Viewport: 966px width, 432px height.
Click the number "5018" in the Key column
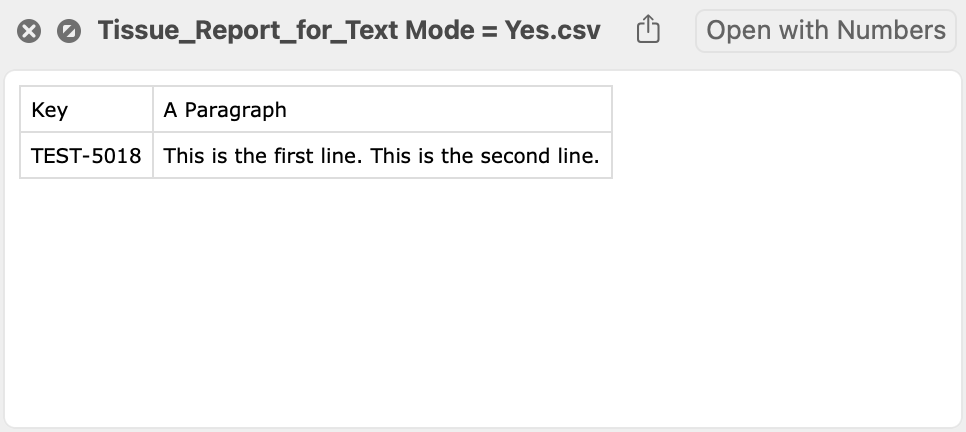pos(117,156)
